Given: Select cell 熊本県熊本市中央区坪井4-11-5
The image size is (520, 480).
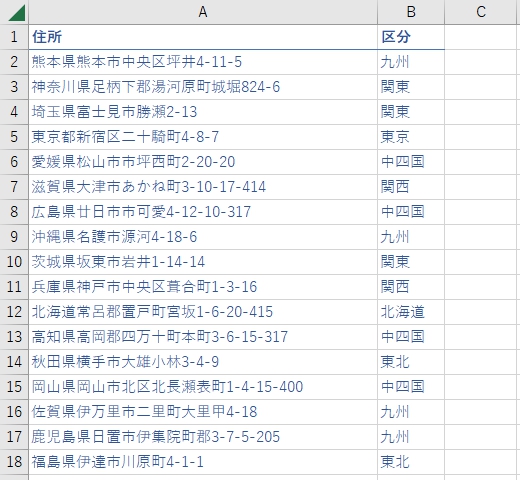Looking at the screenshot, I should pos(203,62).
